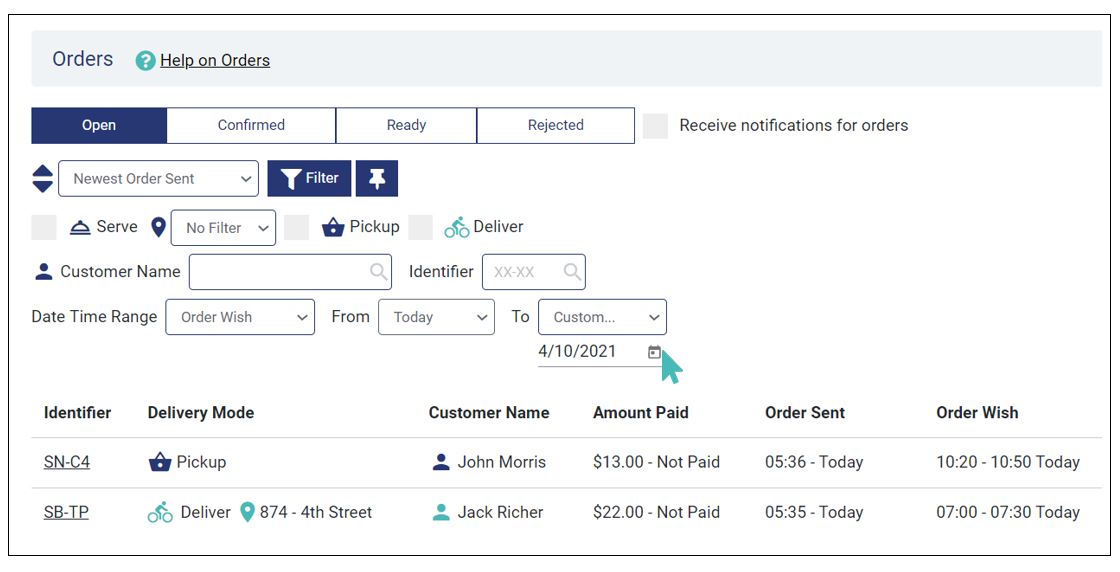Click the Identifier search magnifier icon

click(572, 272)
